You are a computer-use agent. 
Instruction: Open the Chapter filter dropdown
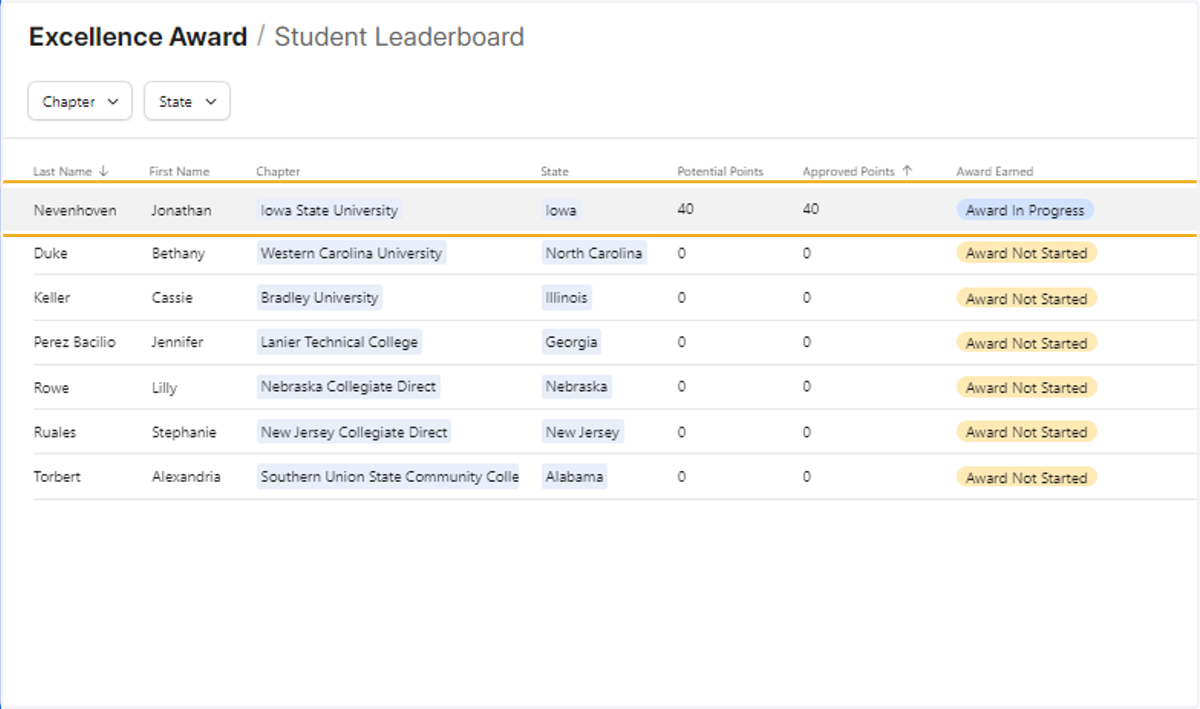coord(80,101)
